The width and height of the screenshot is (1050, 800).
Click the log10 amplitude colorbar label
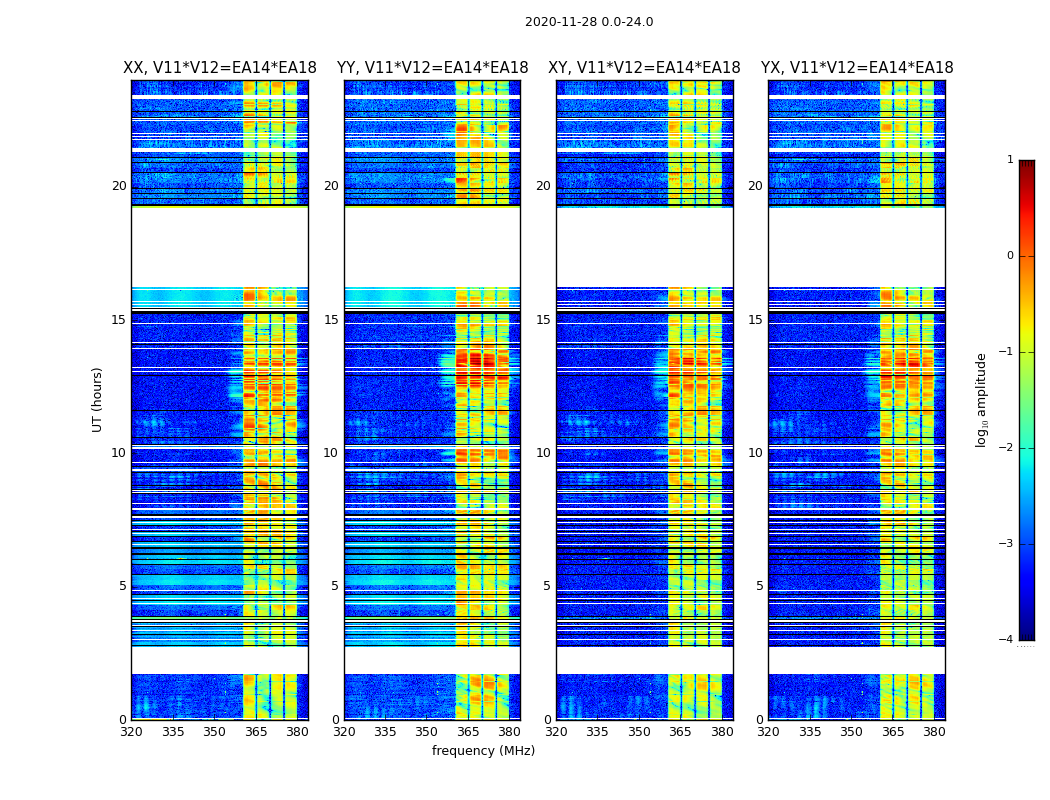(x=981, y=400)
